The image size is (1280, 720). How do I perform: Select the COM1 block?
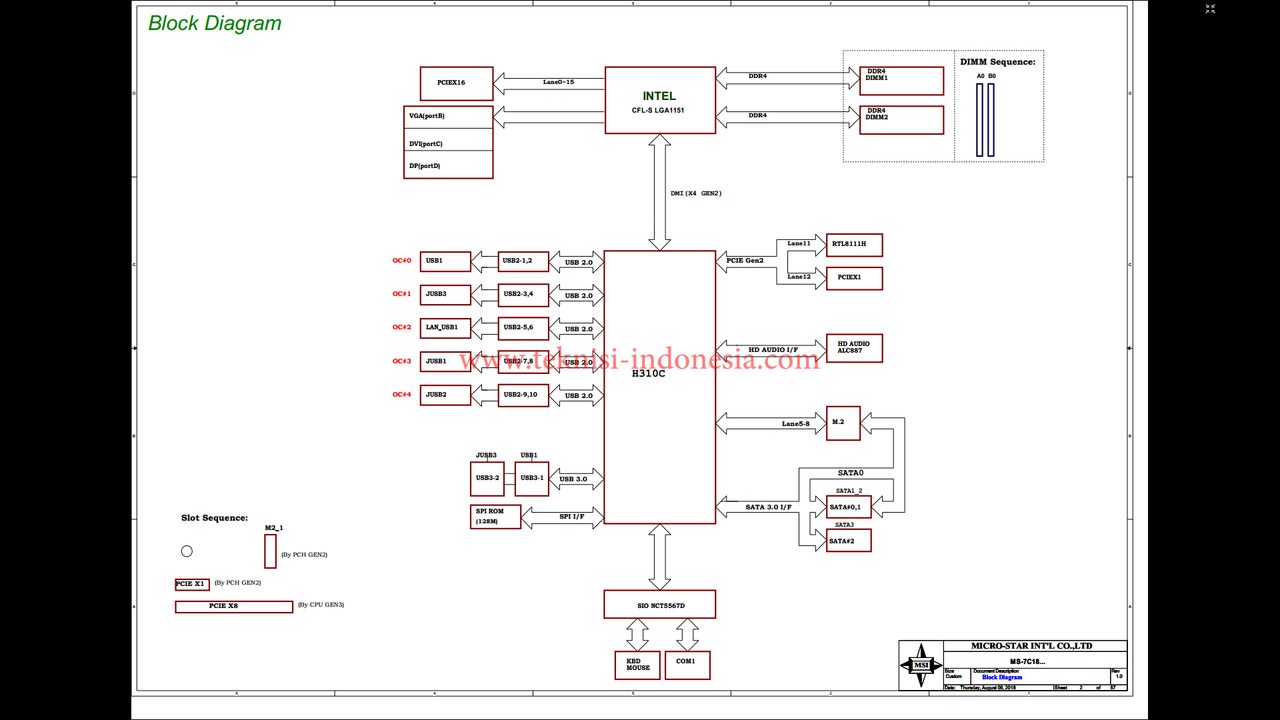[x=686, y=665]
